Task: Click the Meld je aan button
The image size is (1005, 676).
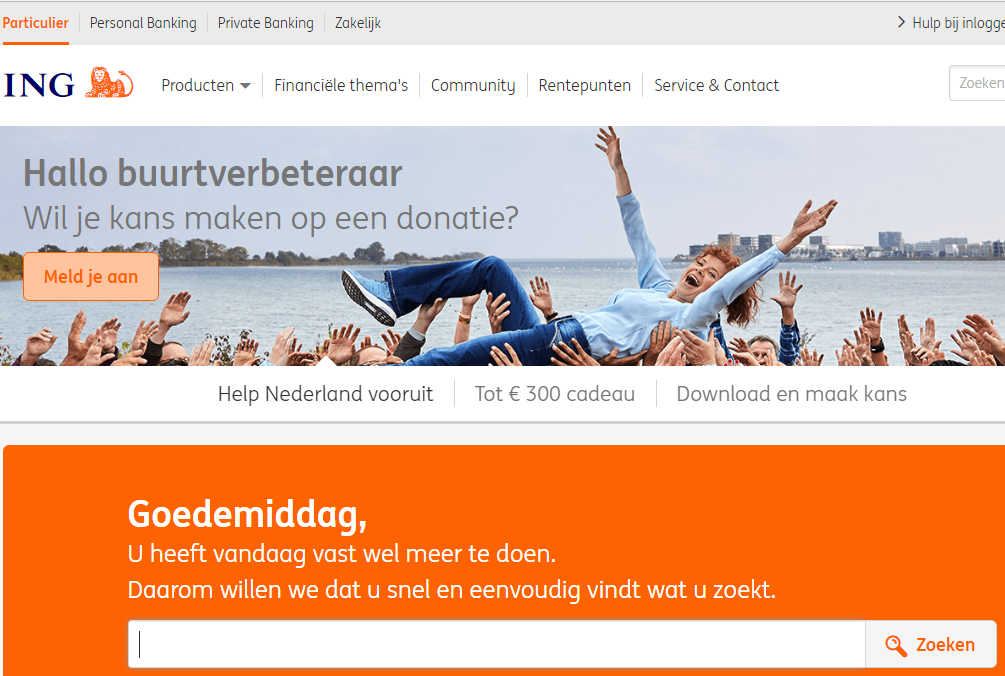Action: click(x=91, y=276)
